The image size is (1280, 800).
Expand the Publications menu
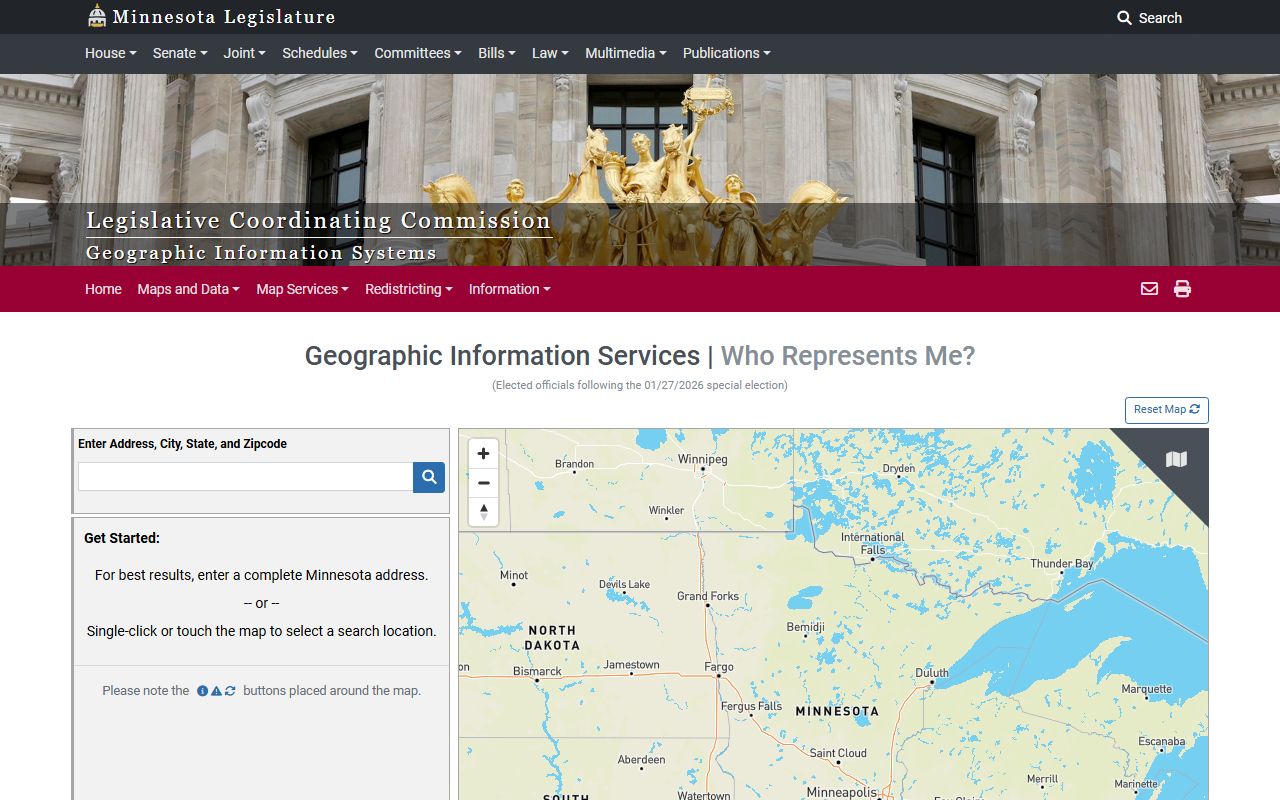[x=727, y=53]
